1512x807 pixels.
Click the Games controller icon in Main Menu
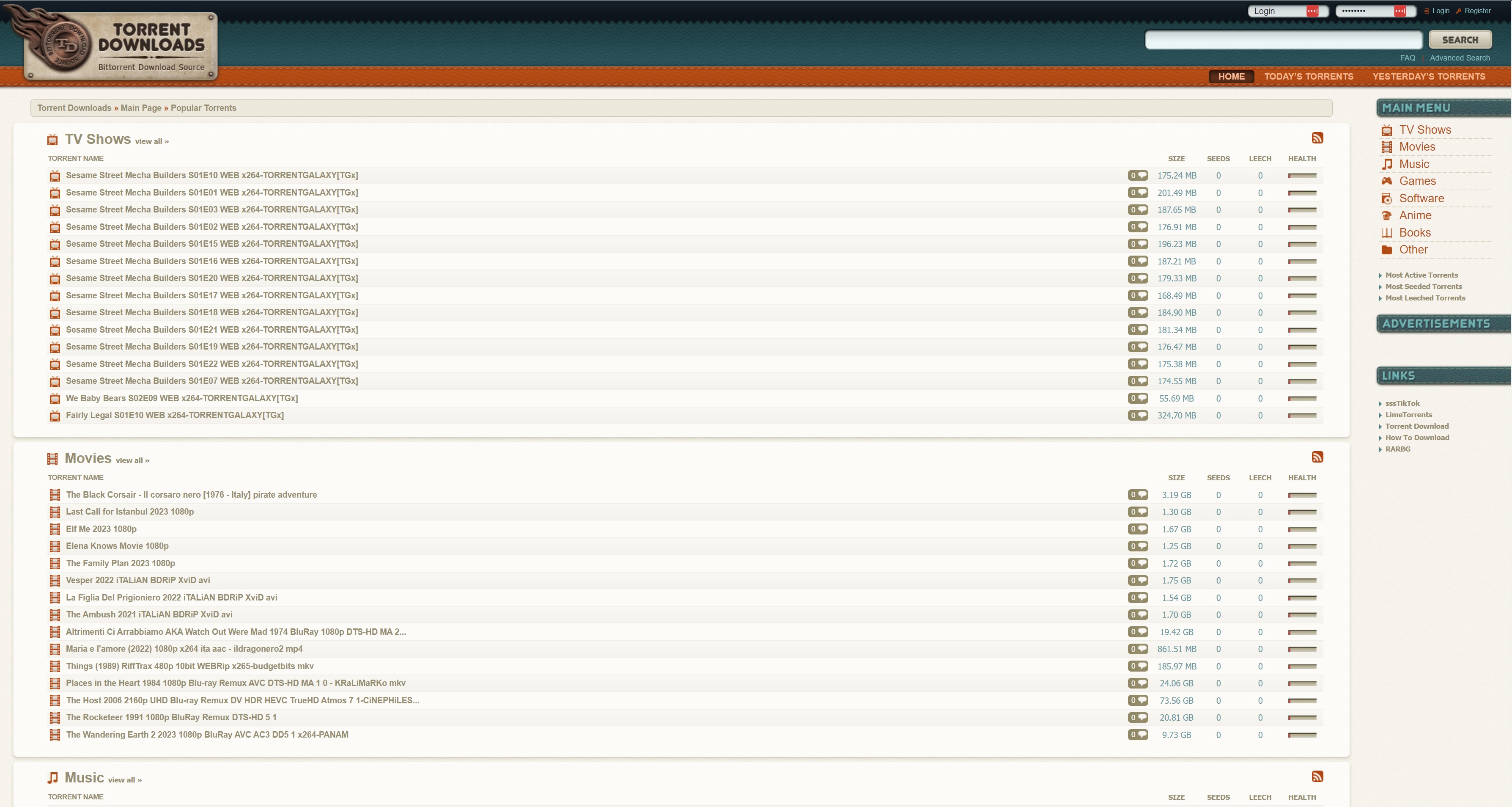point(1386,181)
